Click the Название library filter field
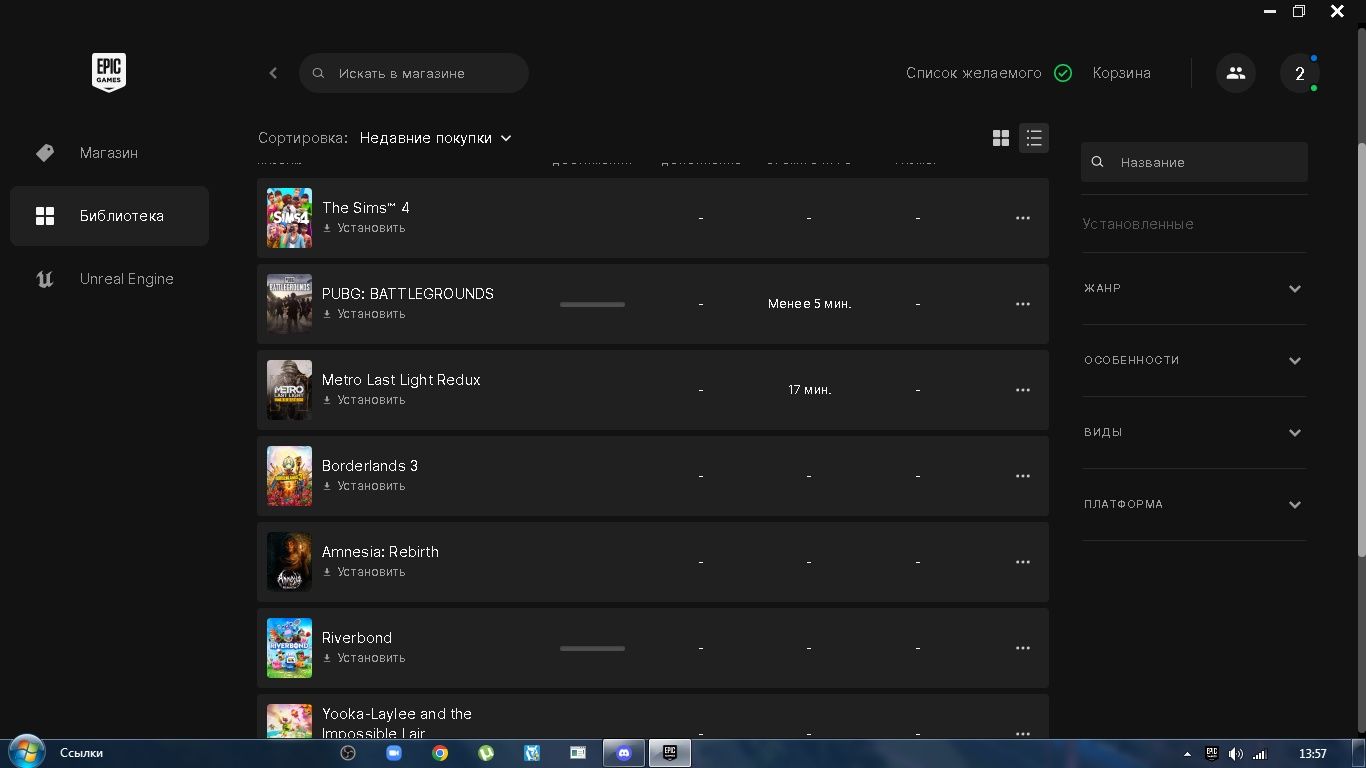The height and width of the screenshot is (768, 1366). click(1194, 162)
